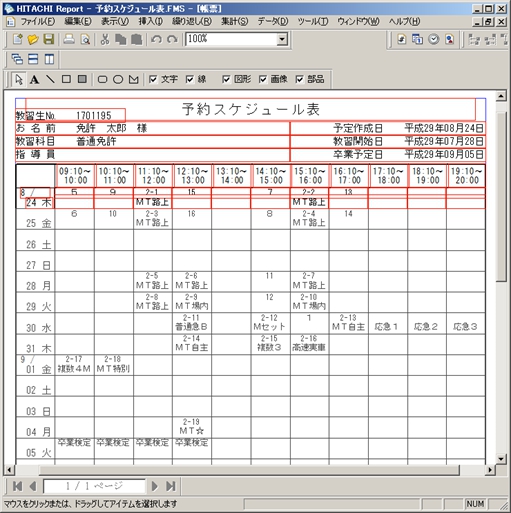Open the 集計(S) menu
This screenshot has width=511, height=513.
tap(234, 22)
